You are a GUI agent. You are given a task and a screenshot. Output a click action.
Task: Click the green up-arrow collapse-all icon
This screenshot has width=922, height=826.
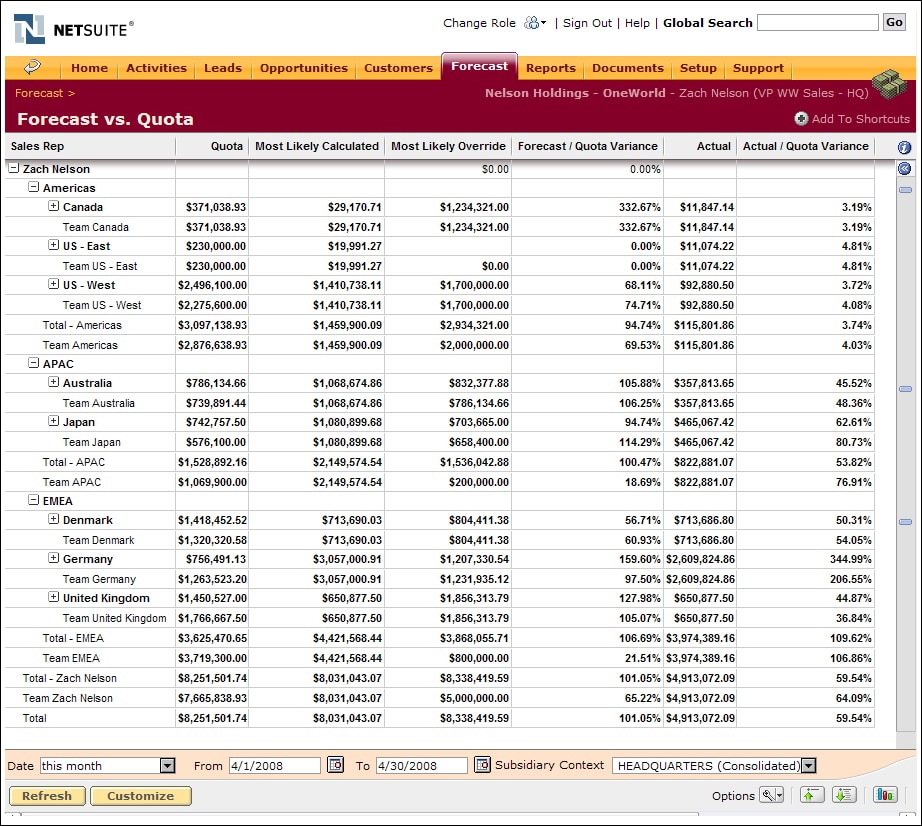(811, 795)
